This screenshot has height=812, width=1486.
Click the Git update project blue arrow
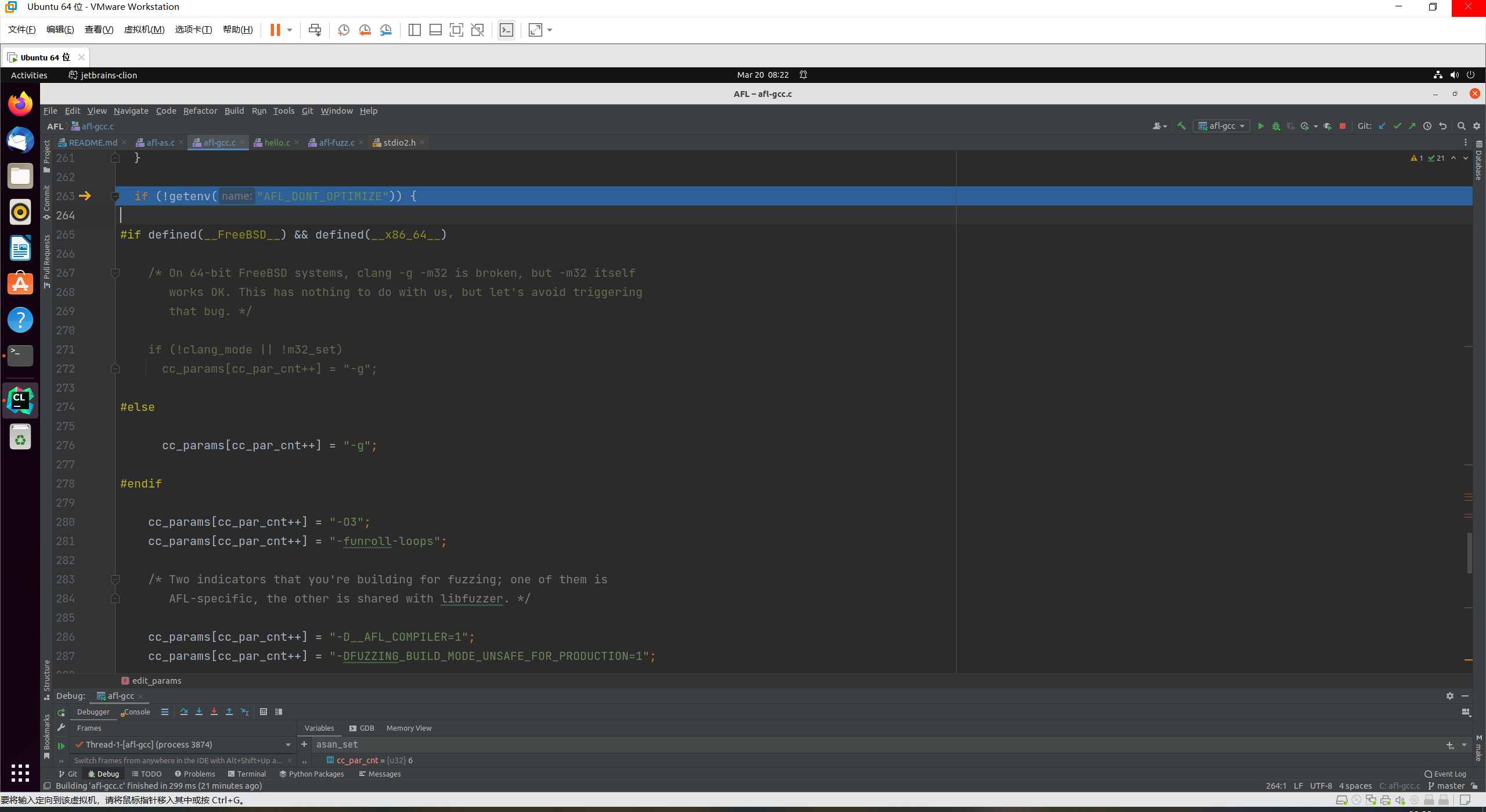click(1382, 126)
